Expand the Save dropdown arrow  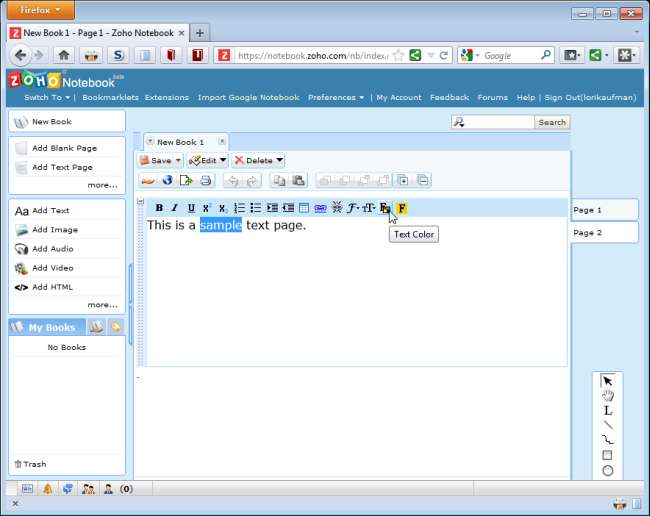coord(179,160)
